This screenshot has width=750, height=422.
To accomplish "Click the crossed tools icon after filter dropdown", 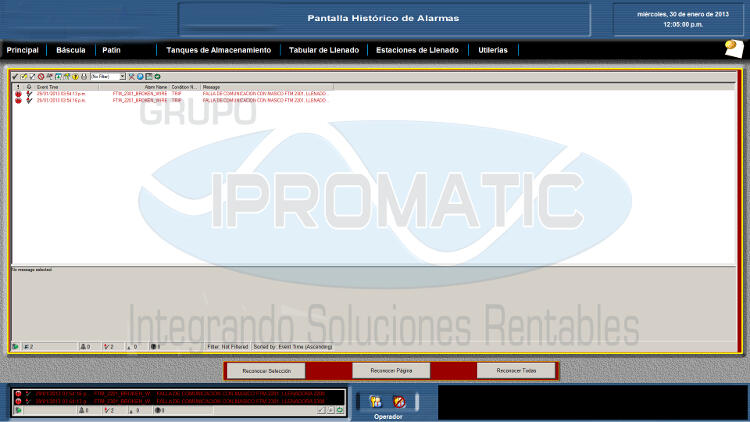I will click(132, 77).
